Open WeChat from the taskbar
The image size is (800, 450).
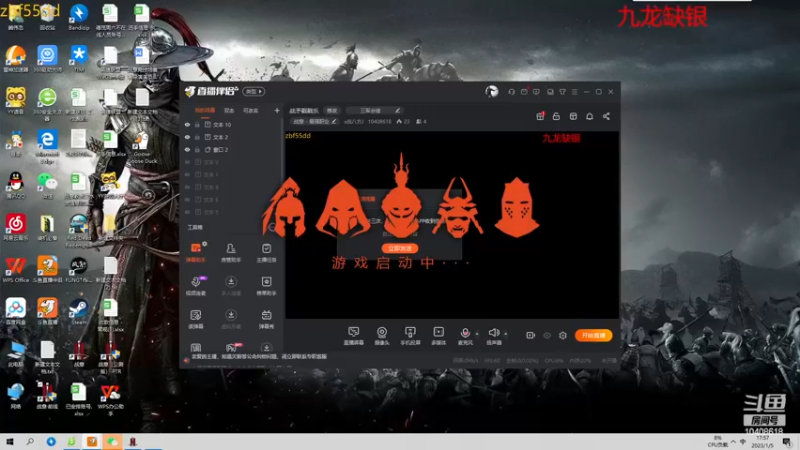tap(112, 442)
